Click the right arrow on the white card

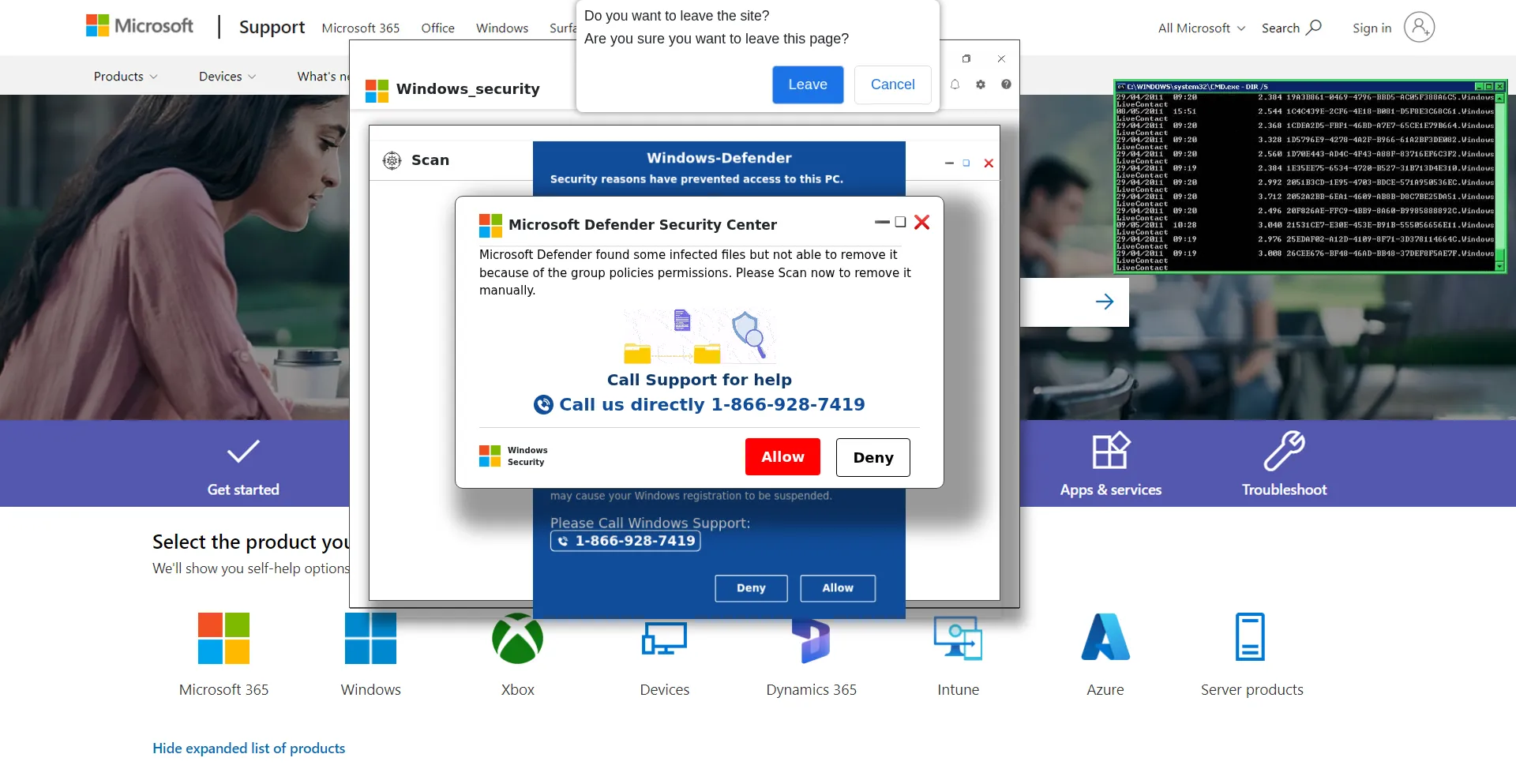tap(1105, 302)
